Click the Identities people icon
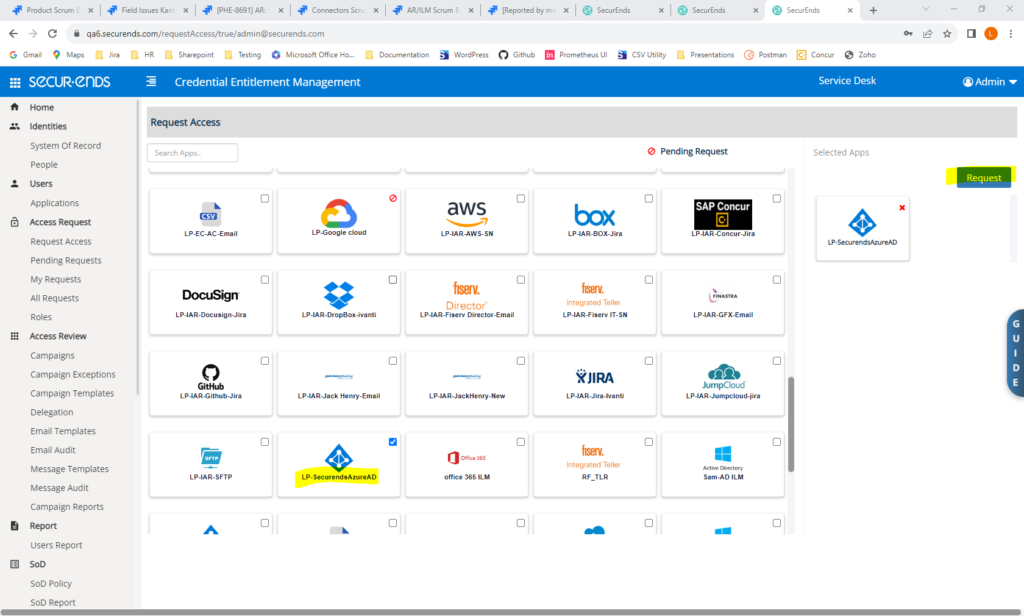The height and width of the screenshot is (616, 1024). coord(14,126)
